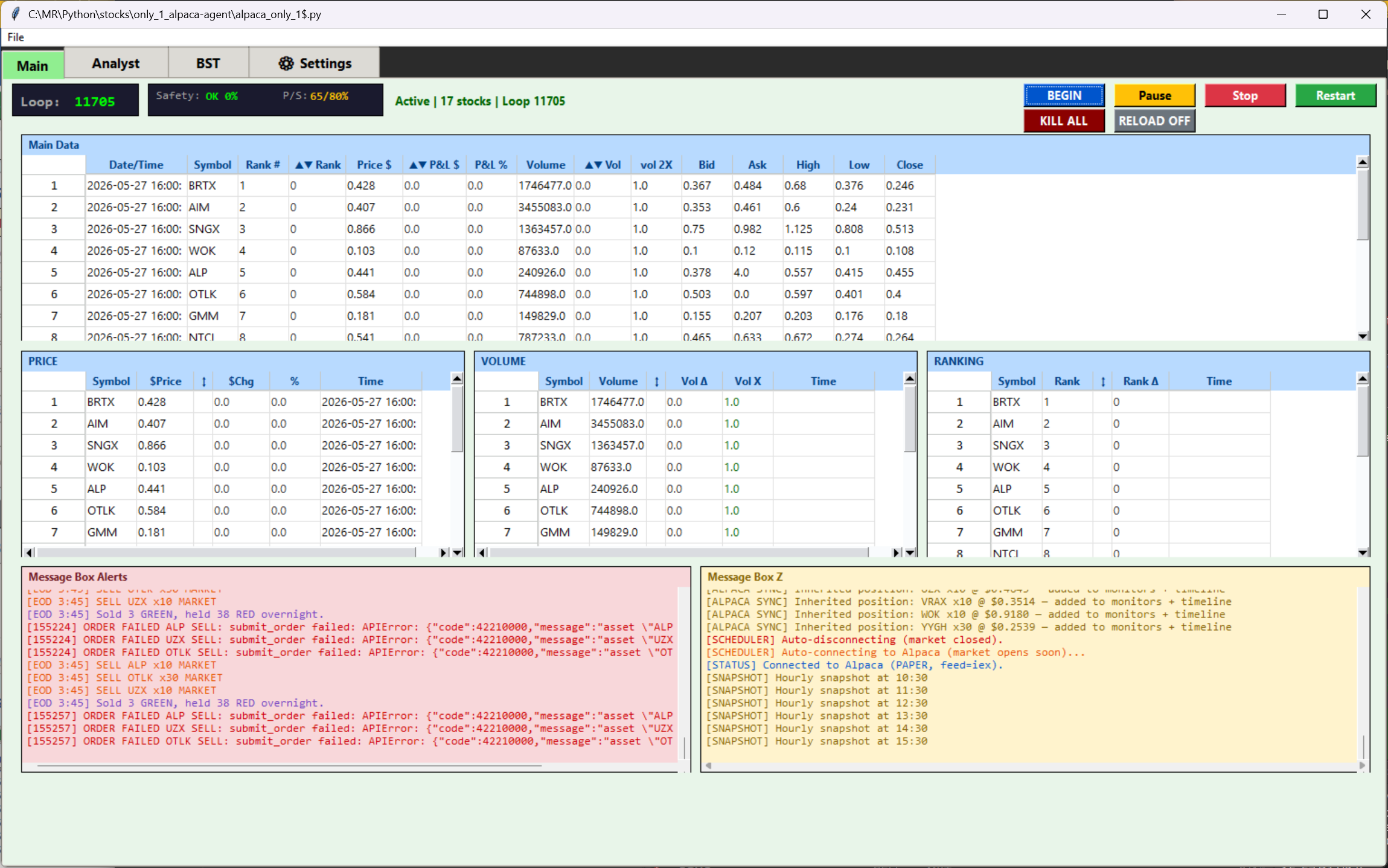The width and height of the screenshot is (1388, 868).
Task: Sort Main Data by High column header
Action: pos(808,165)
